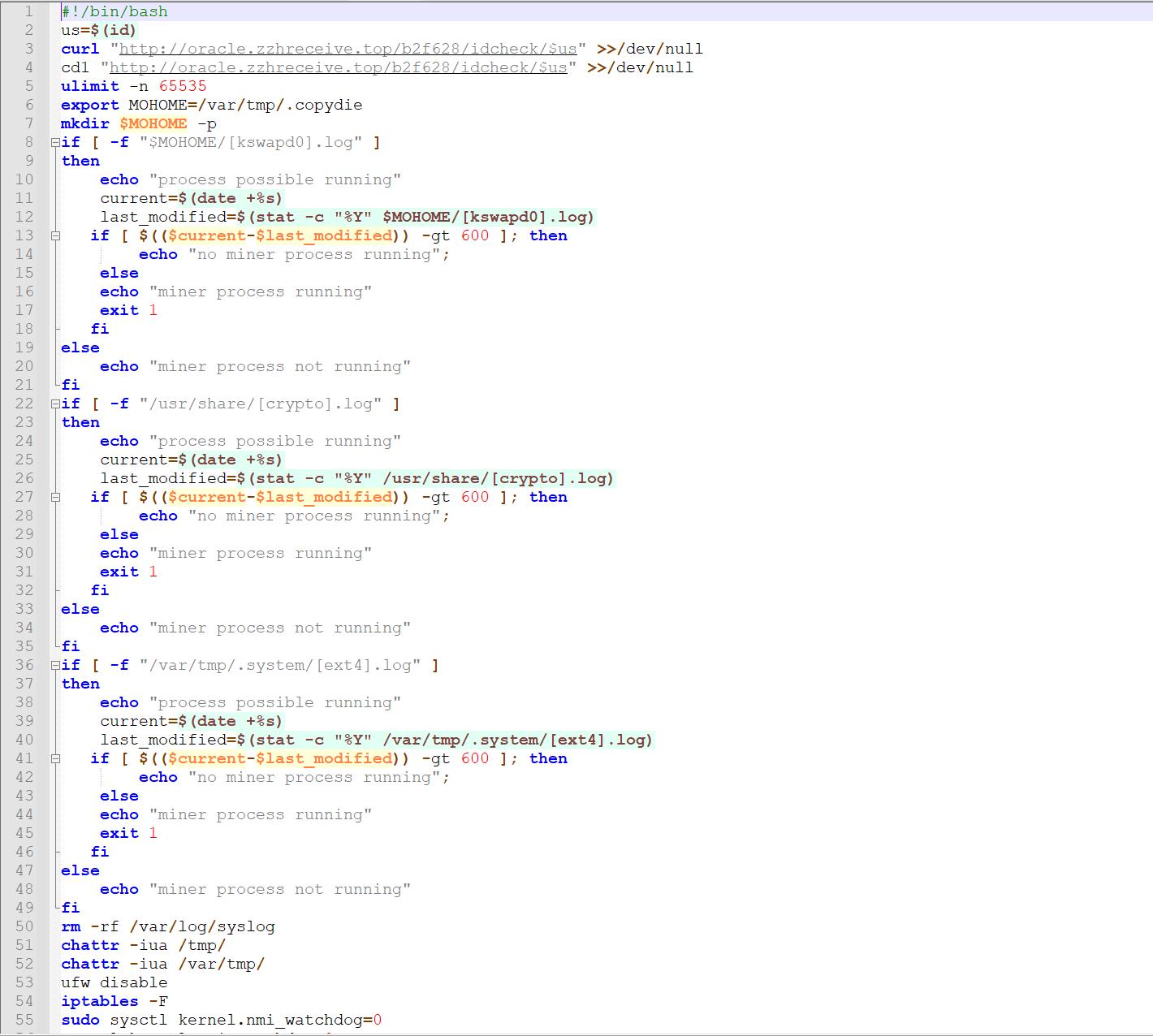Click "miner process not running" on line 48
This screenshot has height=1036, width=1153.
[x=280, y=889]
